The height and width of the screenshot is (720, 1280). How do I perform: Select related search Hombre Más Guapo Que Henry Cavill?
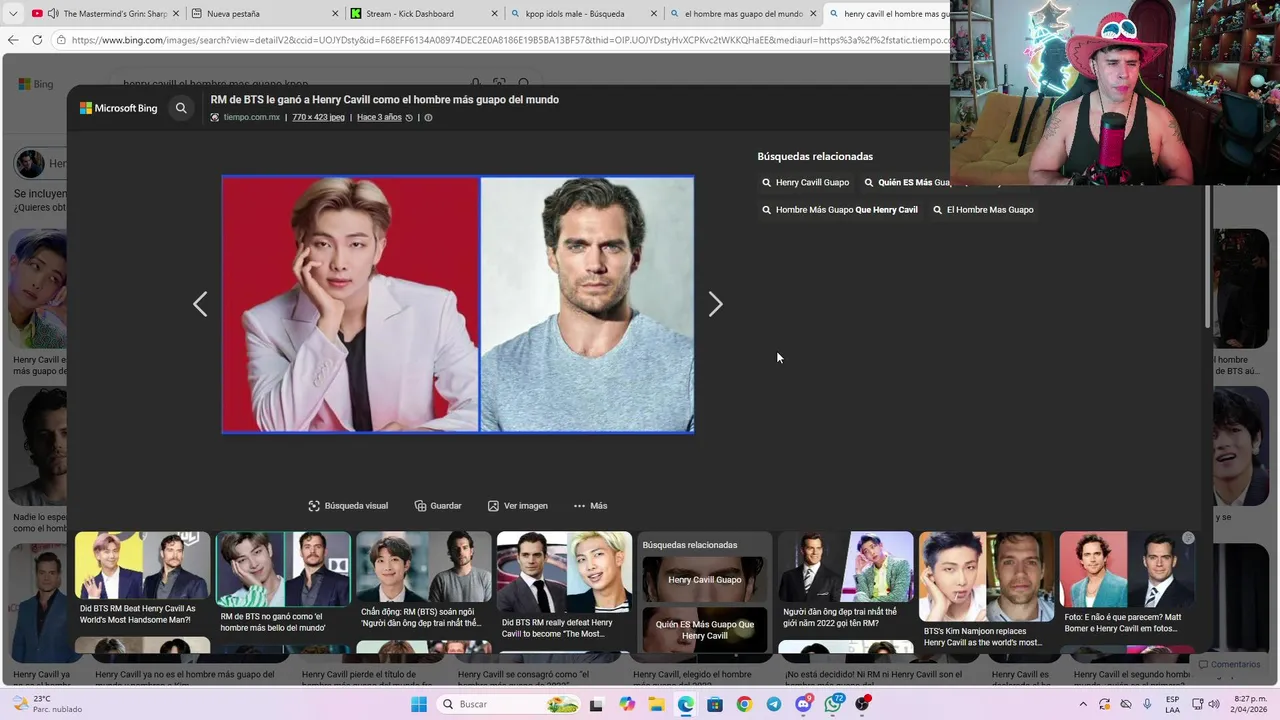[x=840, y=209]
